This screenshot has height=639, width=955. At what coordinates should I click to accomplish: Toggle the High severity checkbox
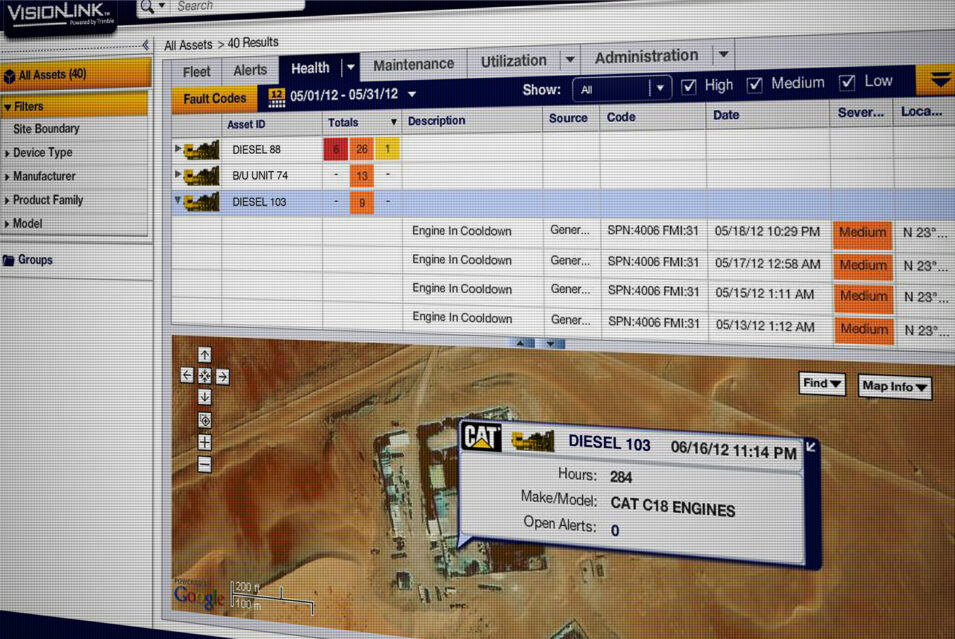click(688, 86)
